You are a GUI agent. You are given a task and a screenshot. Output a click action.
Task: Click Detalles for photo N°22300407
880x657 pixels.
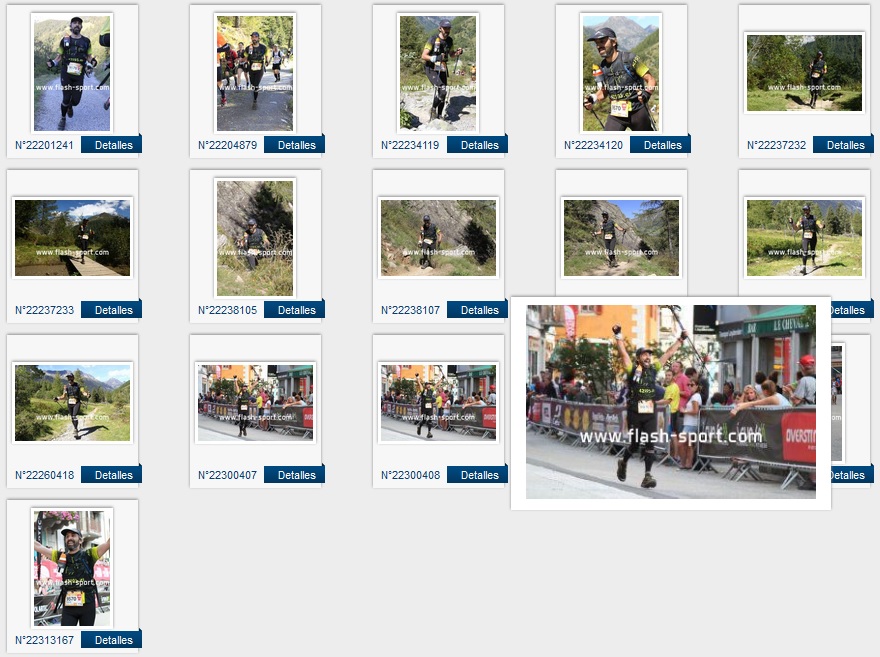[x=296, y=475]
